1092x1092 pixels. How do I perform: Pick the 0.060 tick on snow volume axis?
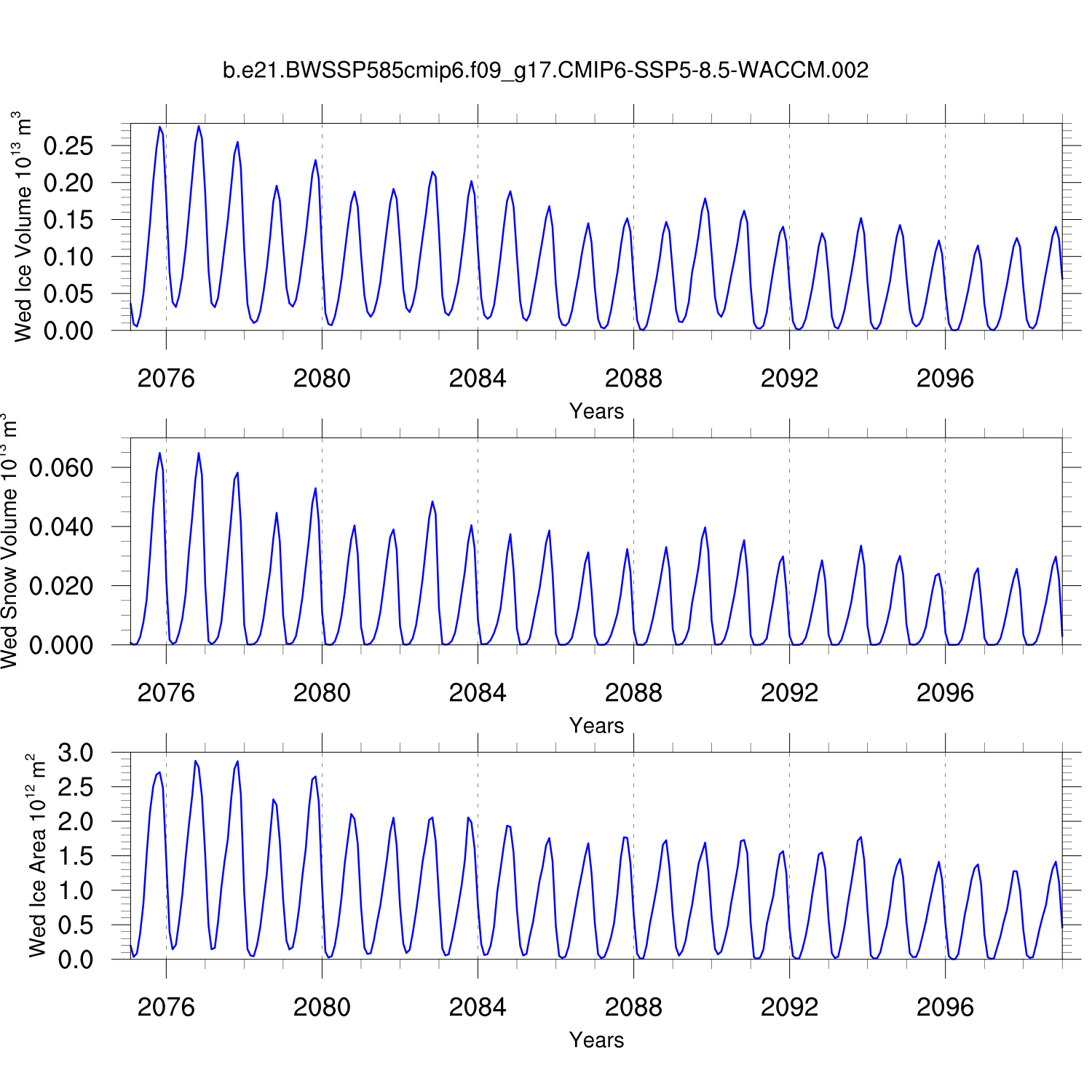(x=61, y=467)
